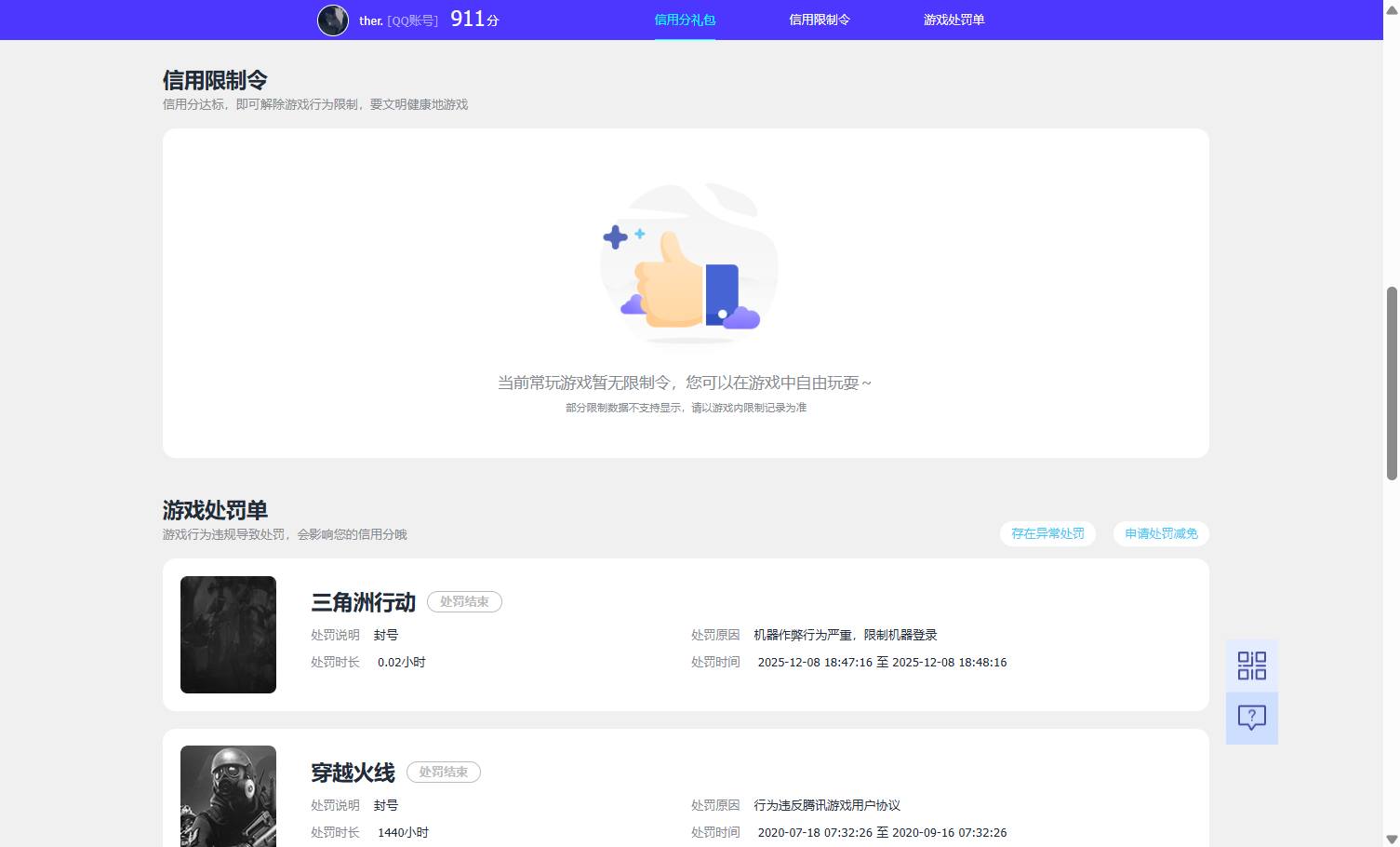Click the 信用限制令 section heading
Screen dimensions: 1400x847
[215, 80]
